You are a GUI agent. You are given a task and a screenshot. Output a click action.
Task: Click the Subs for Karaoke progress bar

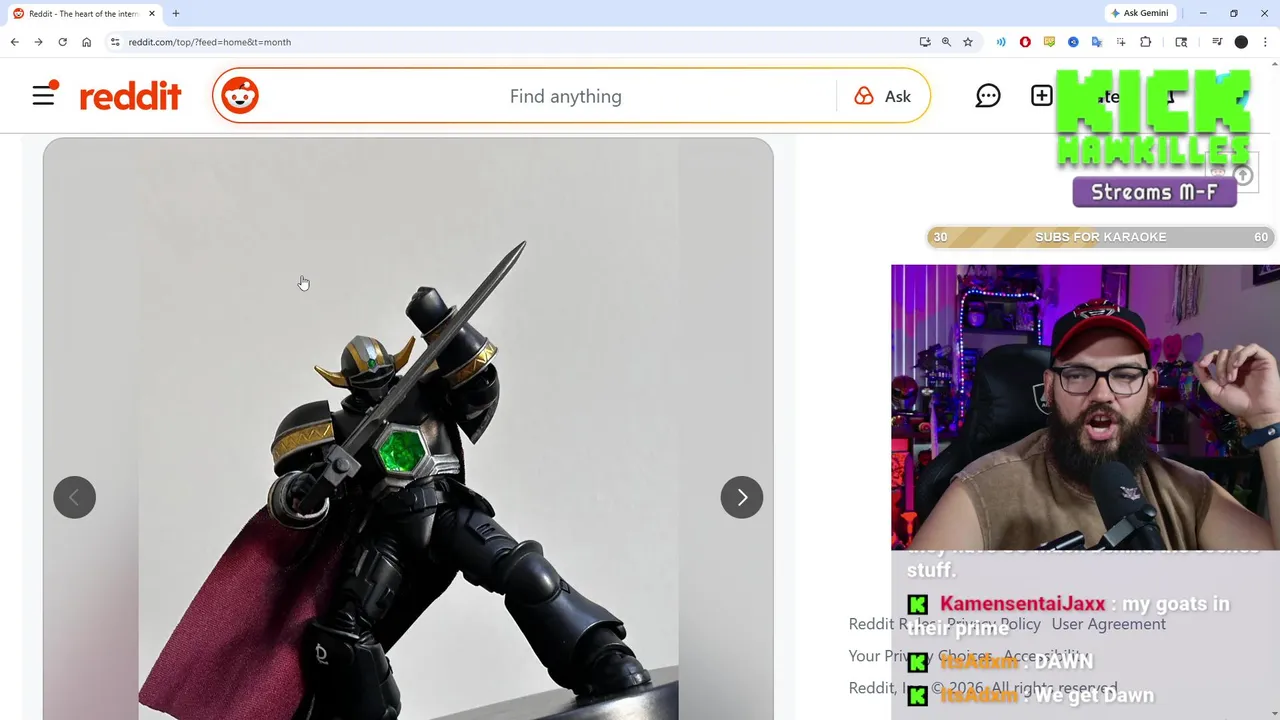(x=1100, y=237)
